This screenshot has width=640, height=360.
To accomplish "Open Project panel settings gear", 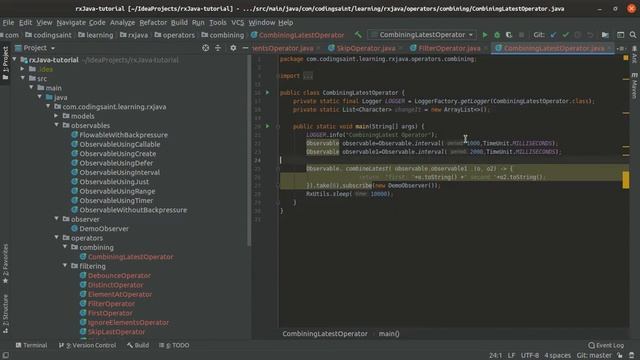I will click(x=233, y=48).
